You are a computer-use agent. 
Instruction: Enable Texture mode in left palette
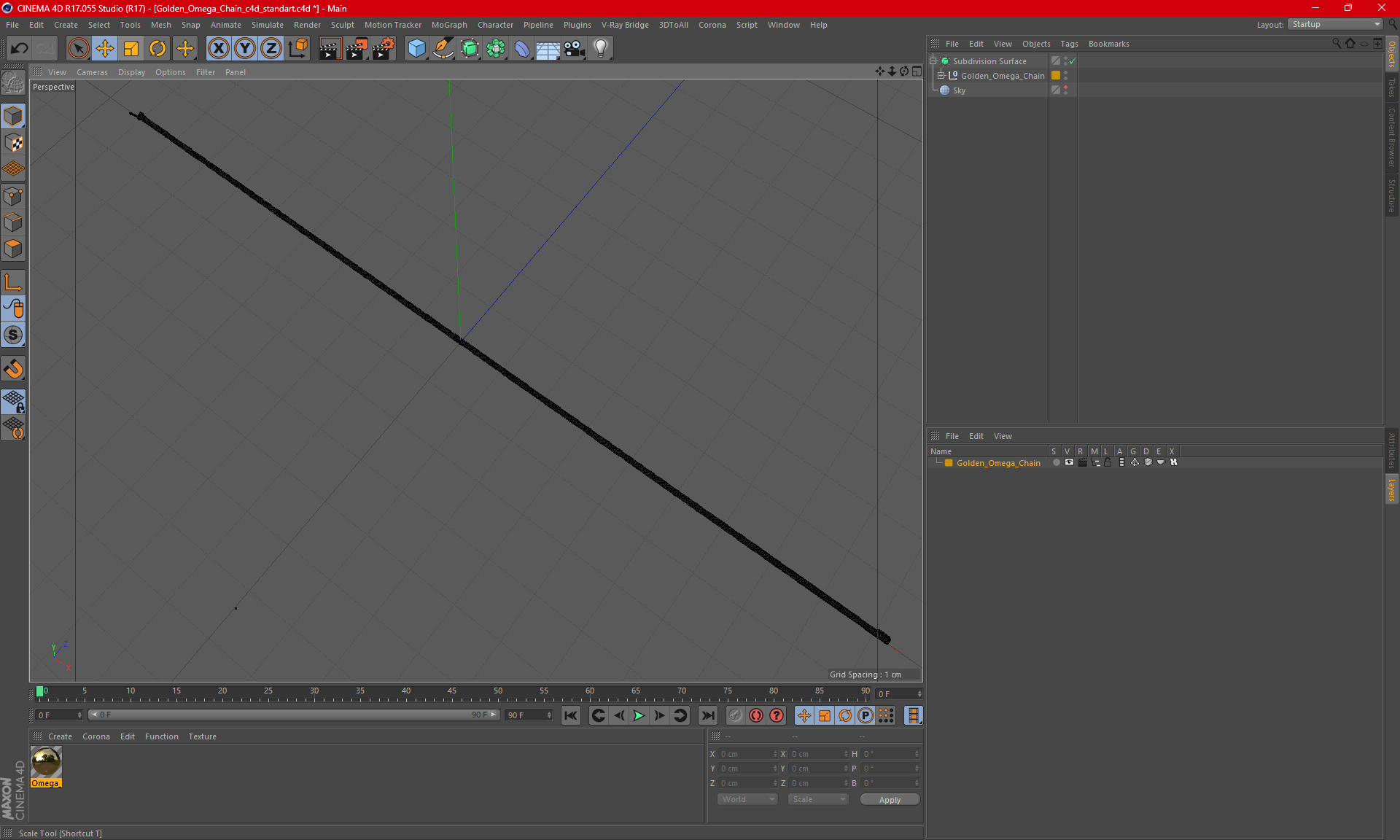coord(13,143)
